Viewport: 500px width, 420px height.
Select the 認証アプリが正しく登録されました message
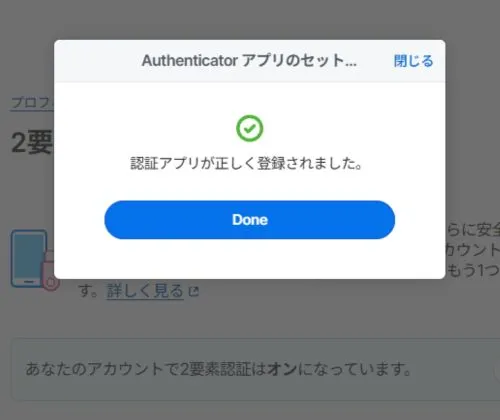(x=246, y=164)
